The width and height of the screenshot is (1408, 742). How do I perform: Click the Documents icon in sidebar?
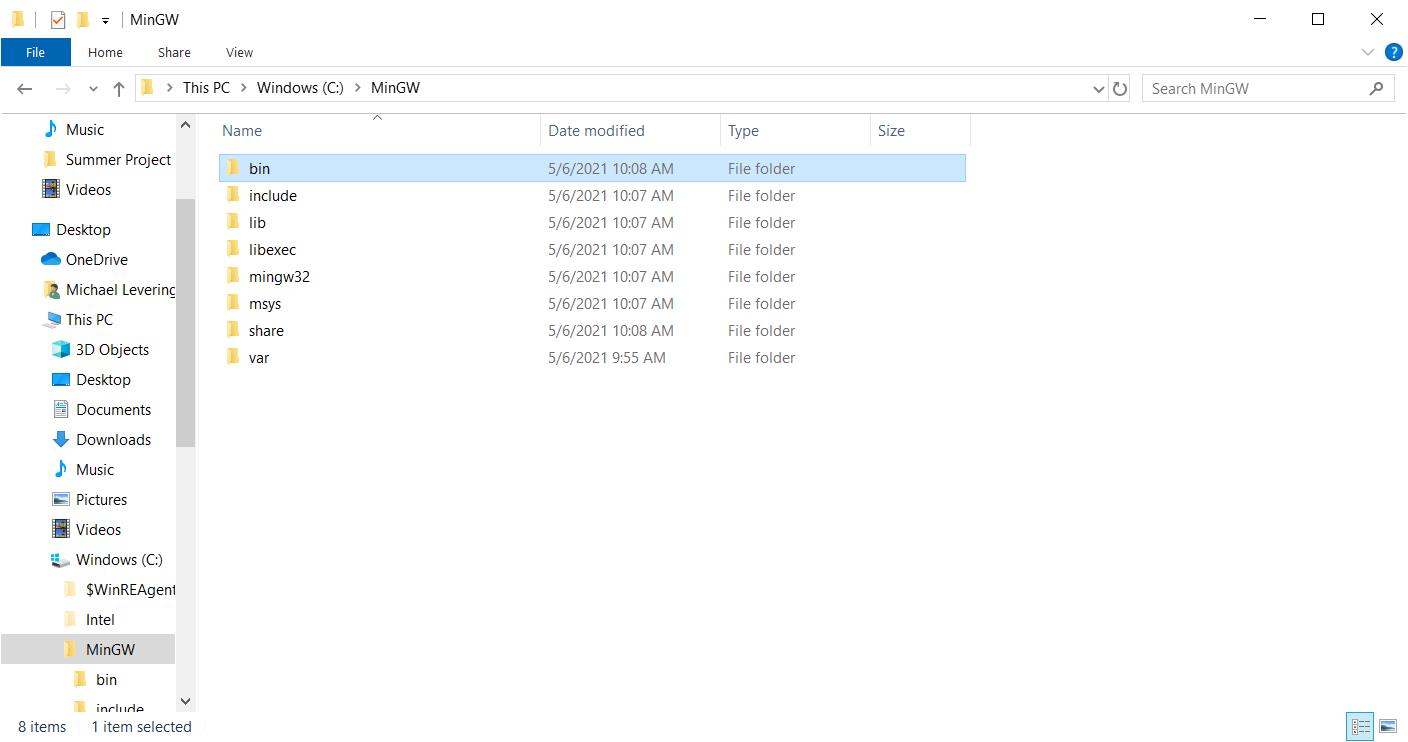coord(60,409)
